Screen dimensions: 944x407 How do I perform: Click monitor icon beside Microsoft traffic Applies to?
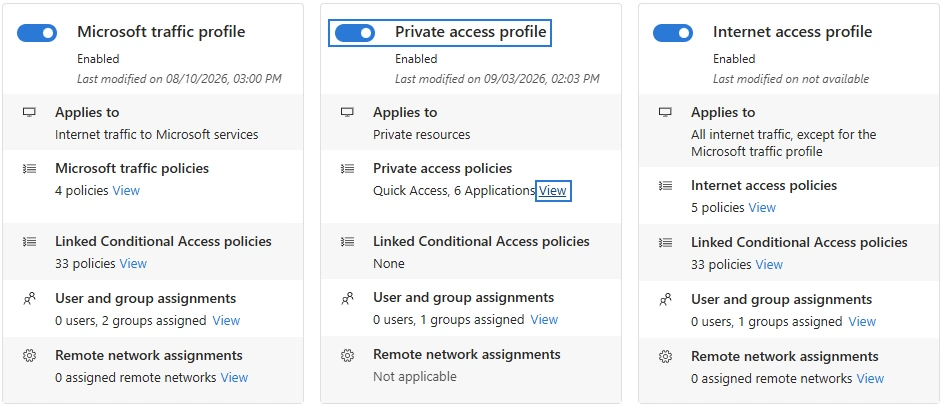(29, 113)
